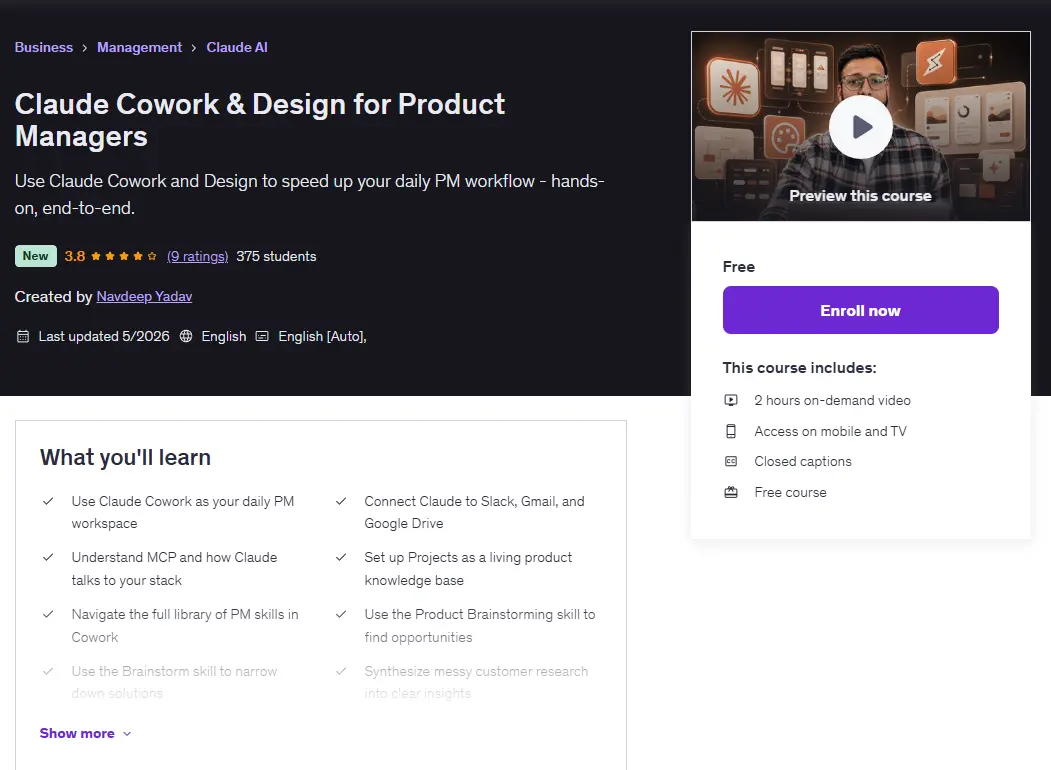
Task: Click the globe icon beside English
Action: [x=186, y=336]
